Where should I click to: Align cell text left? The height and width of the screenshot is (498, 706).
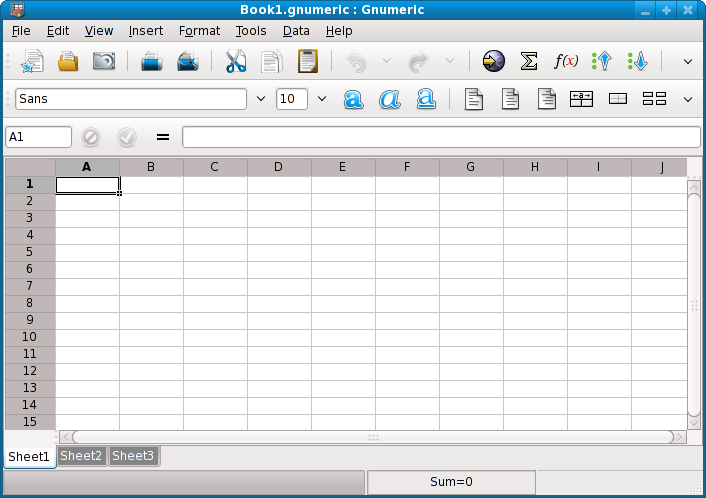coord(474,99)
